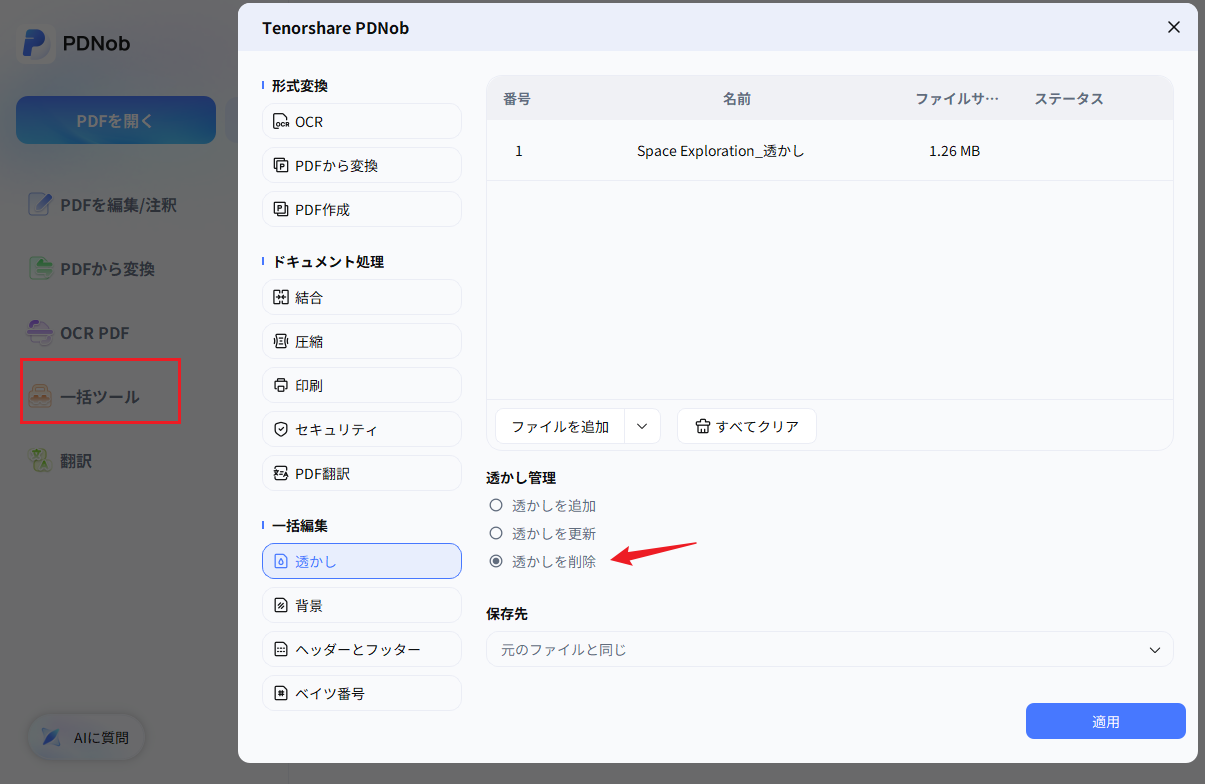
Task: Click the OCR PDF icon in the background sidebar
Action: pyautogui.click(x=39, y=333)
